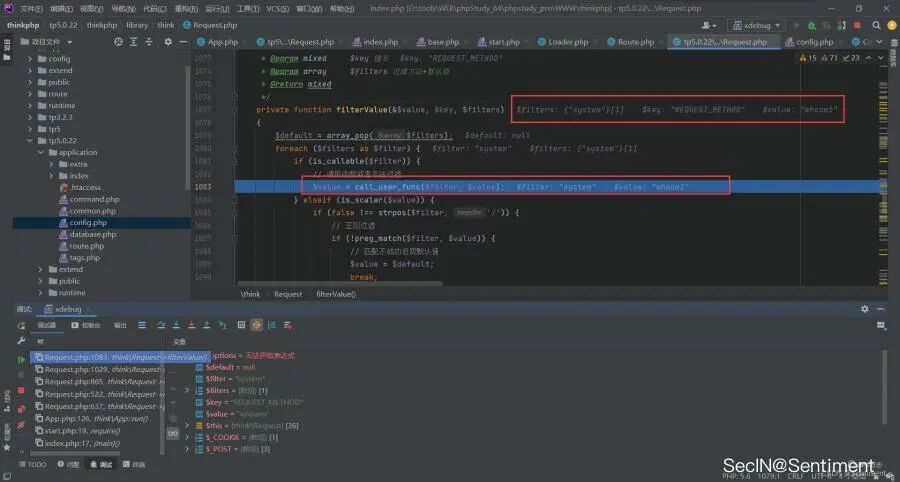Click step into icon in debugger toolbar
900x482 pixels.
176,325
